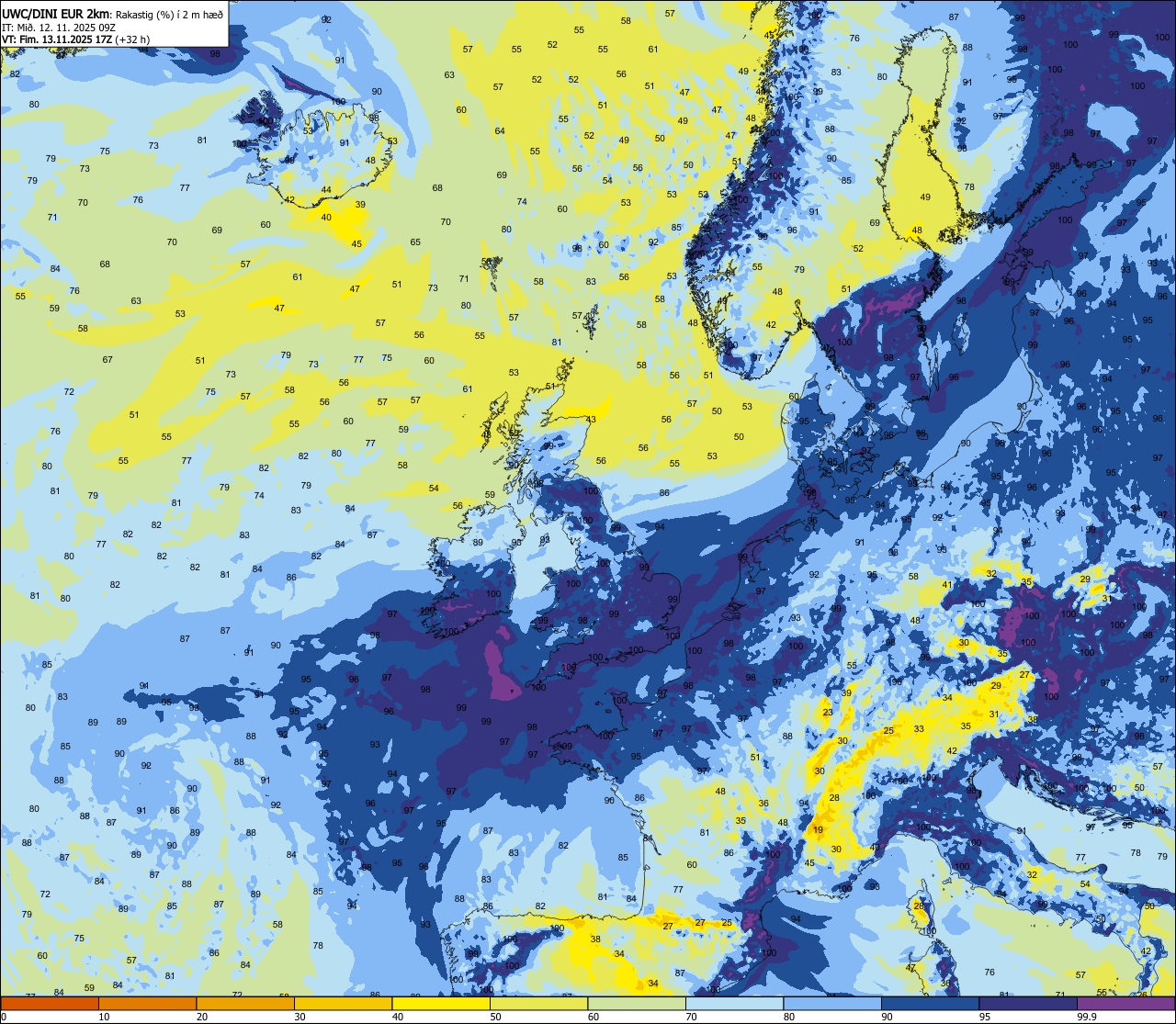Select the '60' legend tick label
Image resolution: width=1176 pixels, height=1024 pixels.
[x=593, y=1017]
